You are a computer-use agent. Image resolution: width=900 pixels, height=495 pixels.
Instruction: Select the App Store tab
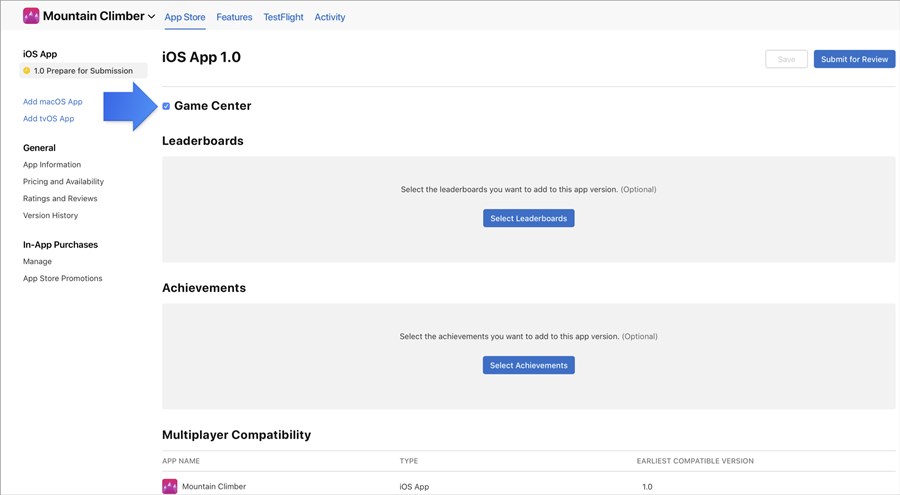(185, 17)
